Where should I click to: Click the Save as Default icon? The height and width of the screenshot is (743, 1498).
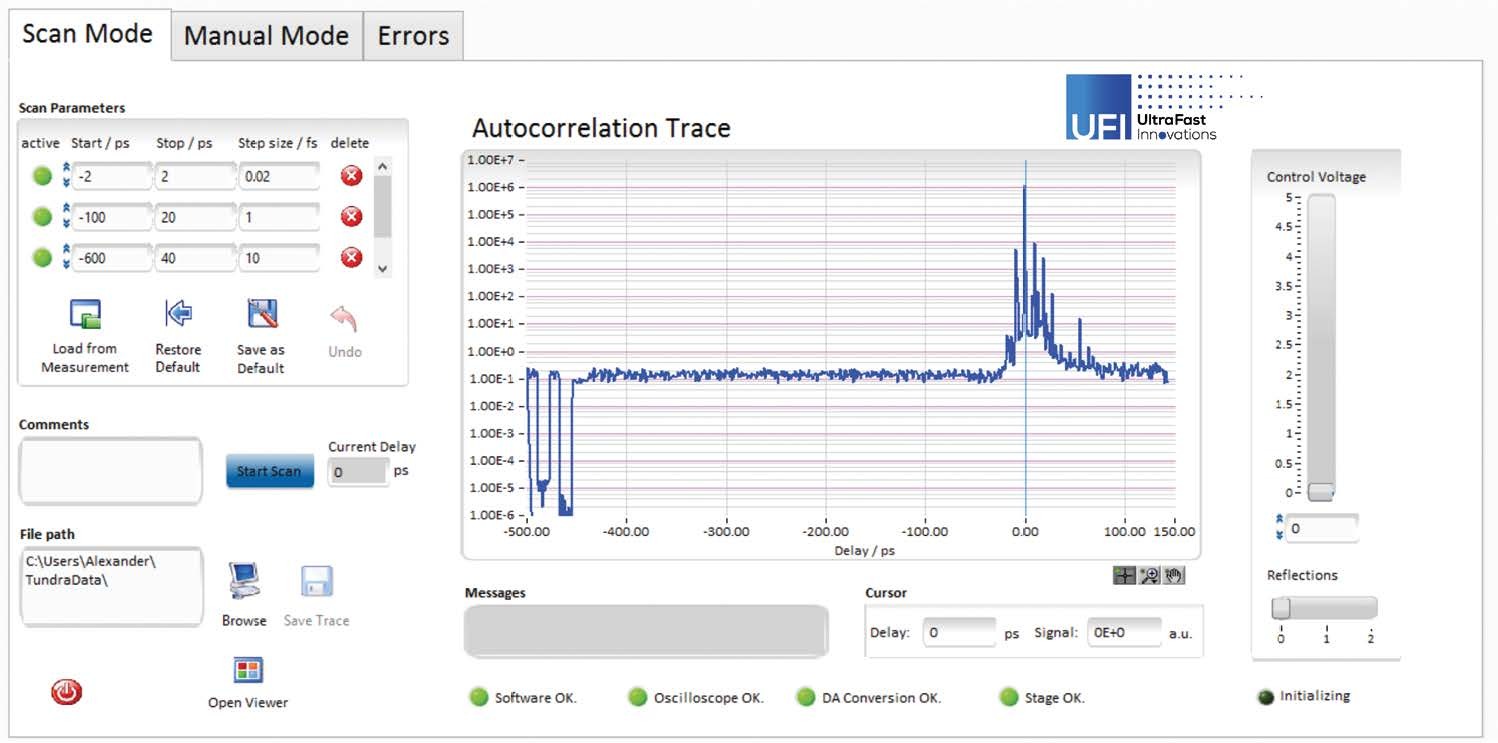pos(262,314)
